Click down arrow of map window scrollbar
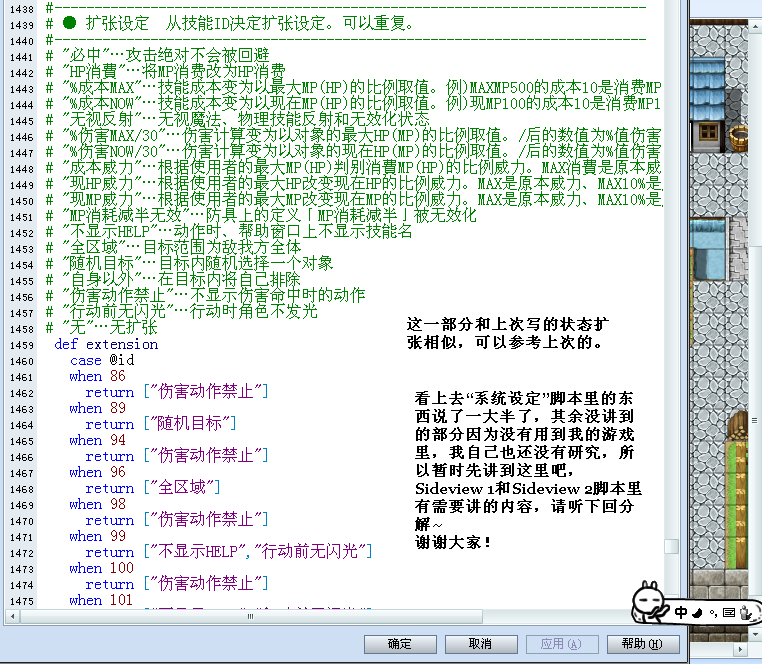Image resolution: width=762 pixels, height=664 pixels. (x=755, y=635)
